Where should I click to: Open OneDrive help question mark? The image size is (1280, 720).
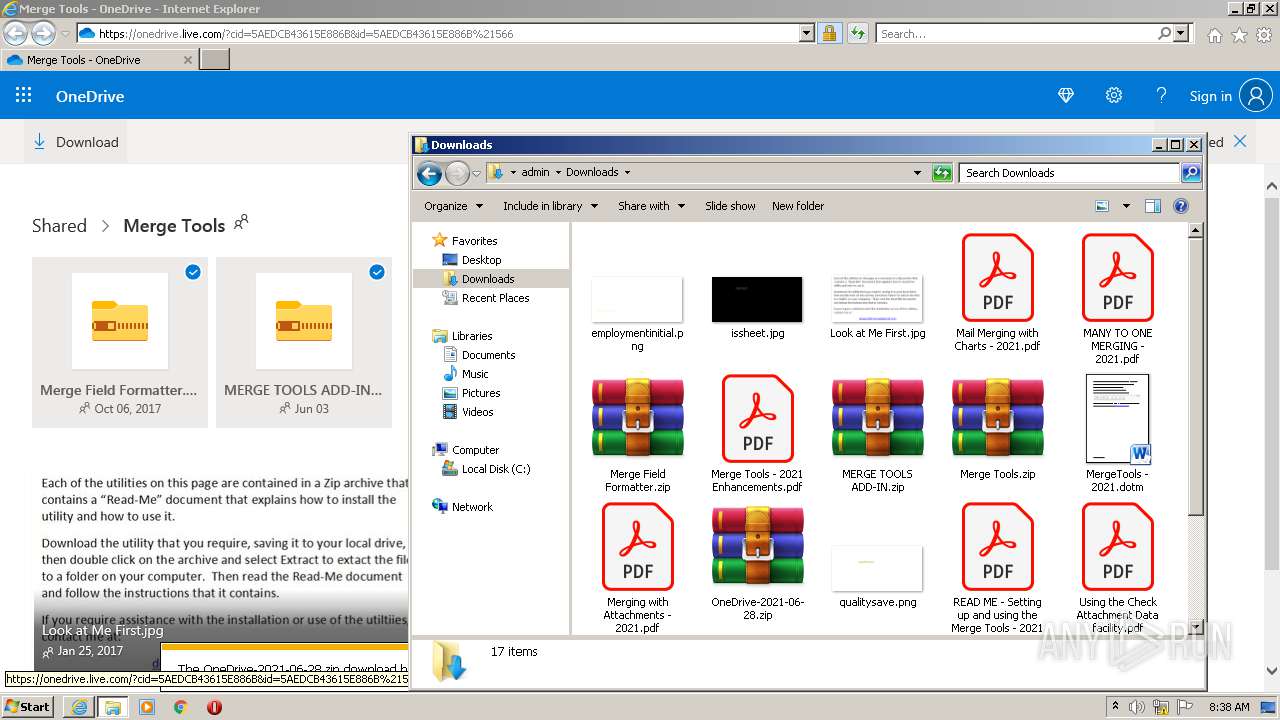tap(1161, 96)
